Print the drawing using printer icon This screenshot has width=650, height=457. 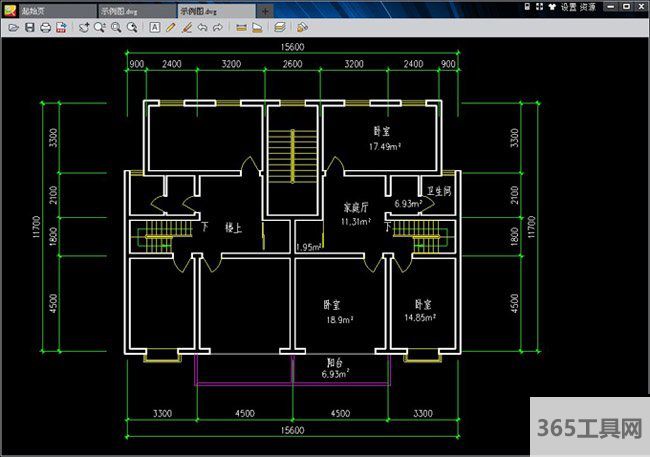click(x=45, y=27)
